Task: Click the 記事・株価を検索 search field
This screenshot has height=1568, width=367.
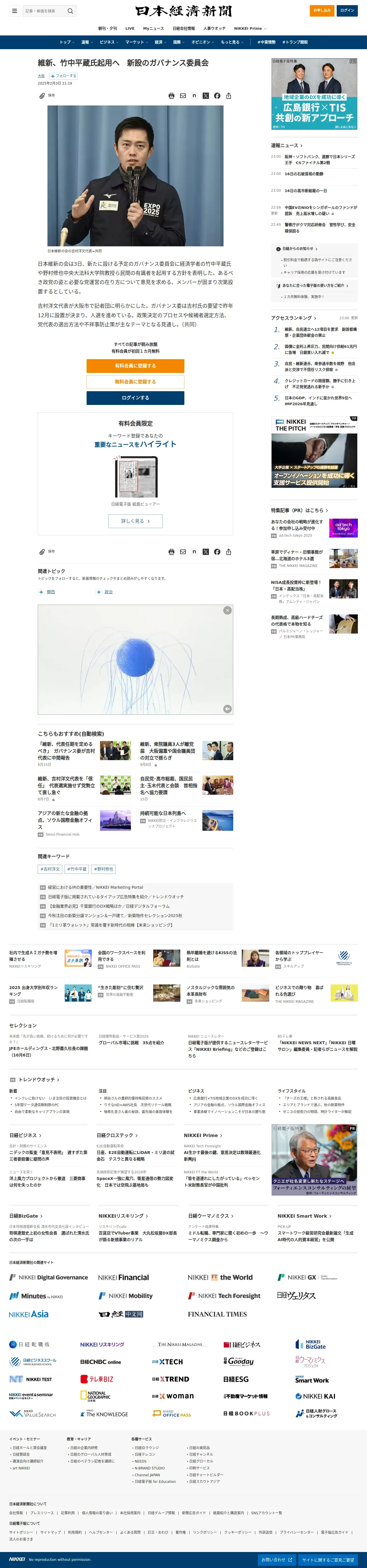Action: pyautogui.click(x=44, y=10)
